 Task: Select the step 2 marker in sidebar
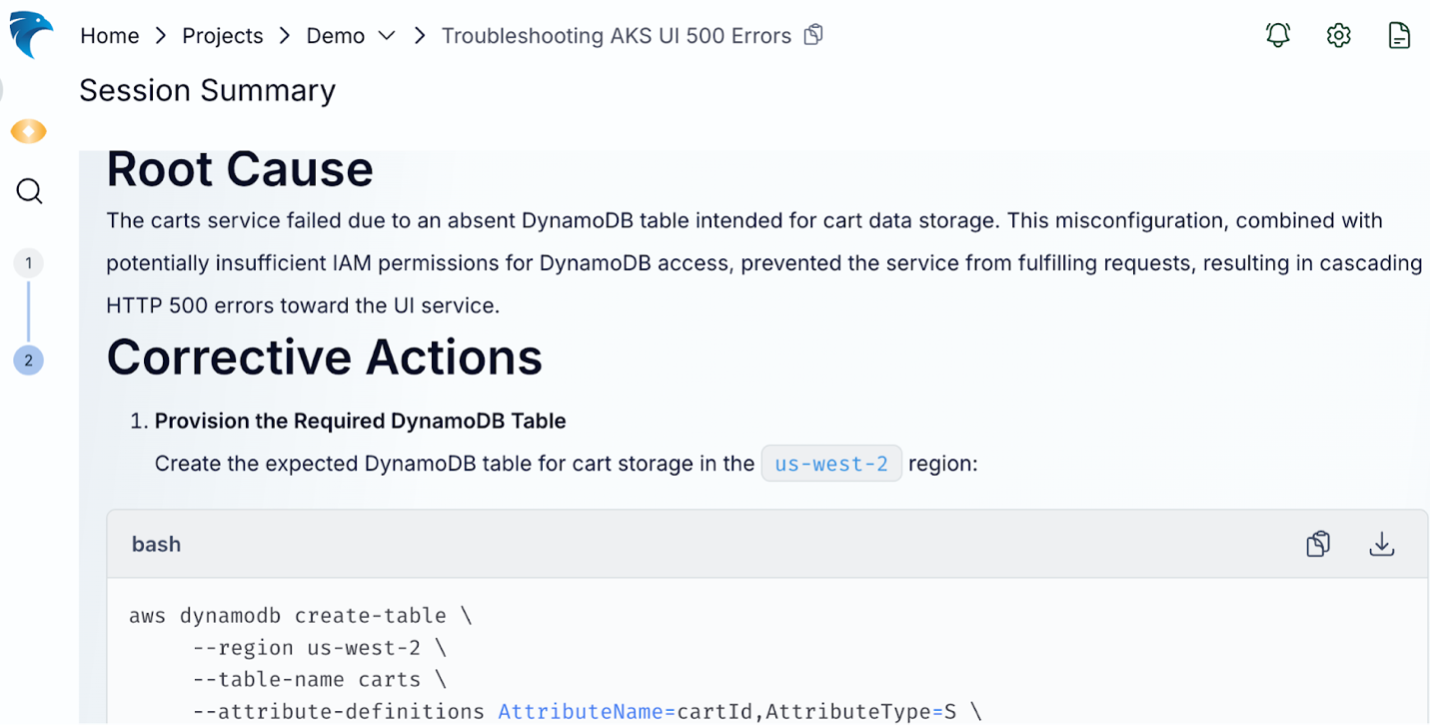pyautogui.click(x=28, y=360)
